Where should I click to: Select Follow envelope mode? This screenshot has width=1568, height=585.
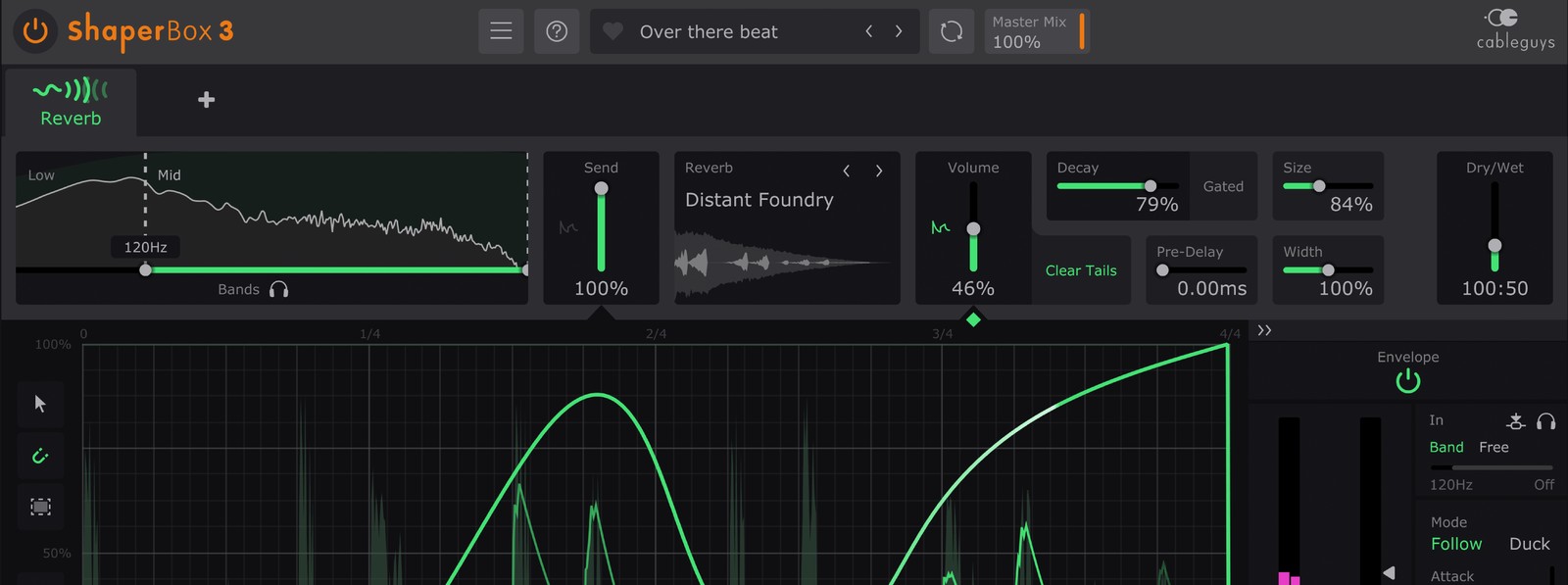tap(1456, 544)
